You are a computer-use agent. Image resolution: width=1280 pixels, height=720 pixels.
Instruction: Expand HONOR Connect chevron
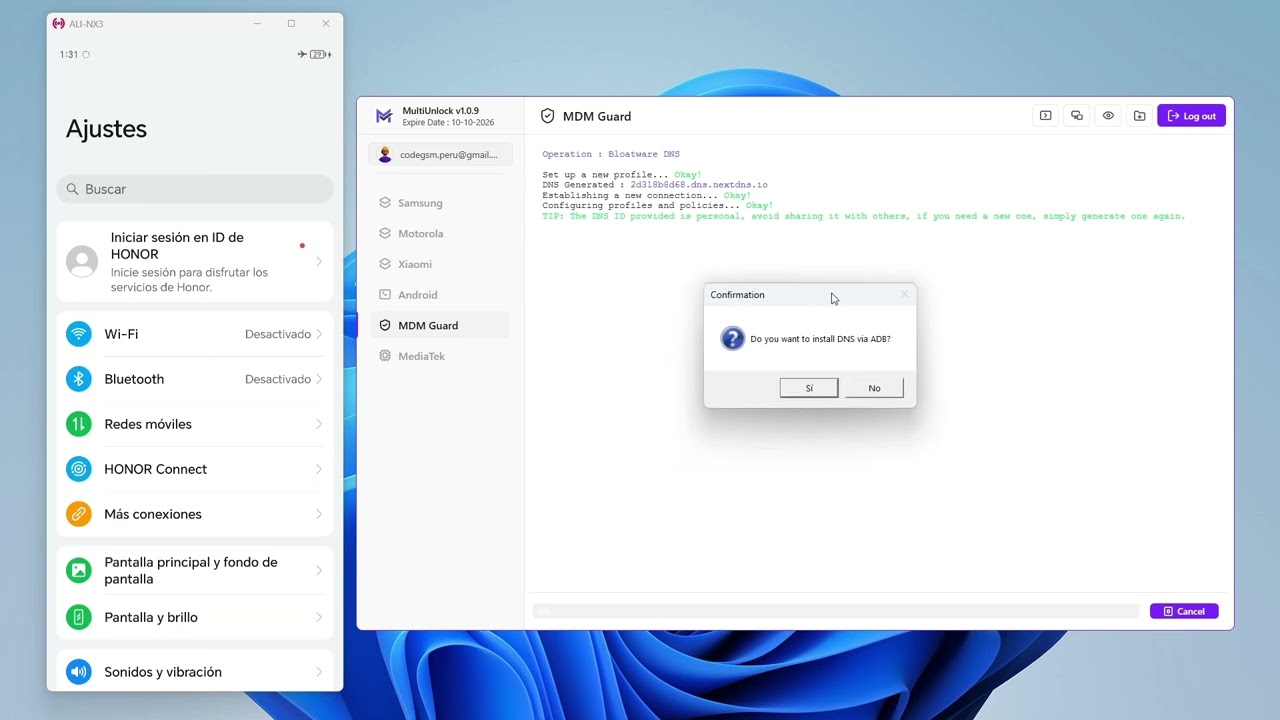tap(319, 469)
